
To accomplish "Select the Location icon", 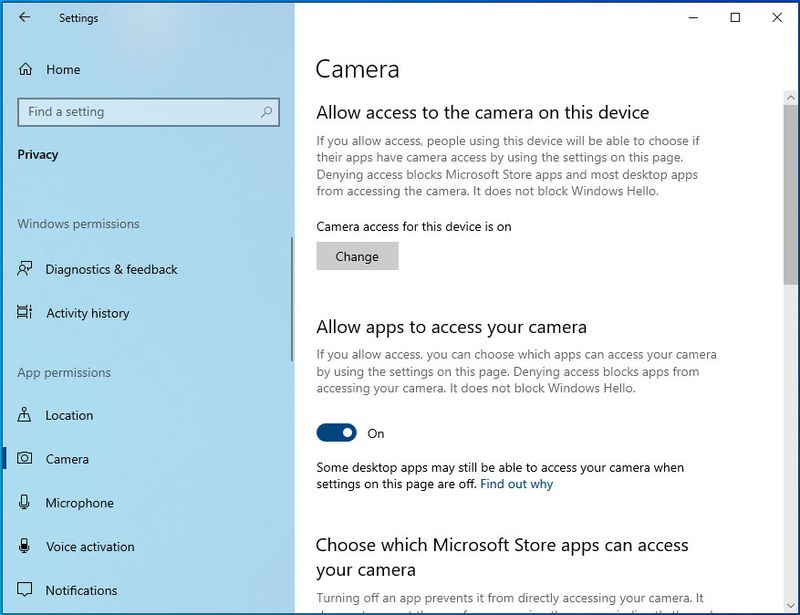I will (24, 414).
